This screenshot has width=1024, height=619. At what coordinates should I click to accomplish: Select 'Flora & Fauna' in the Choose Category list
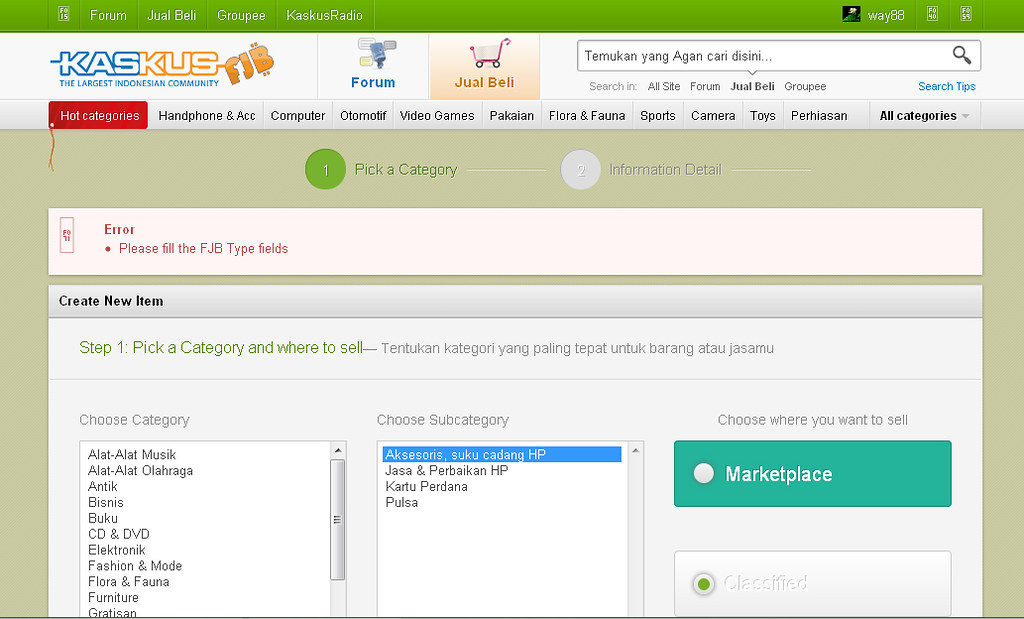click(129, 581)
